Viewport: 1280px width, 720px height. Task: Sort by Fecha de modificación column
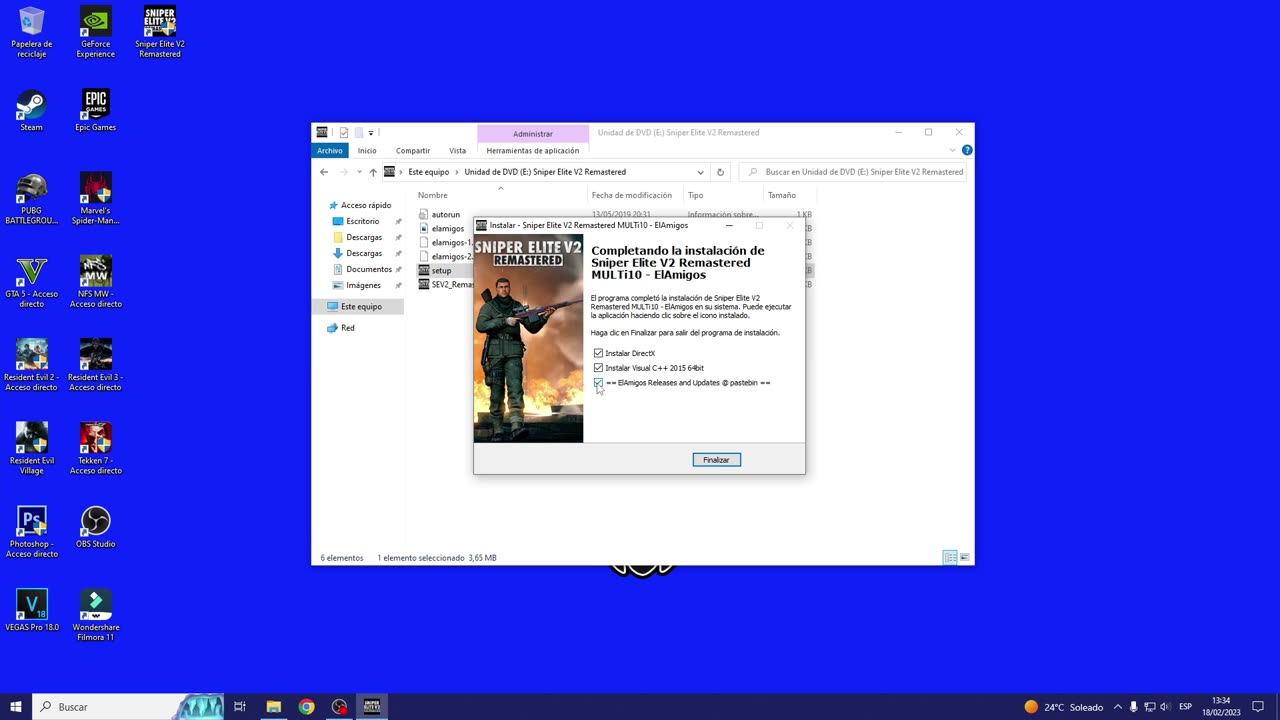(x=632, y=195)
